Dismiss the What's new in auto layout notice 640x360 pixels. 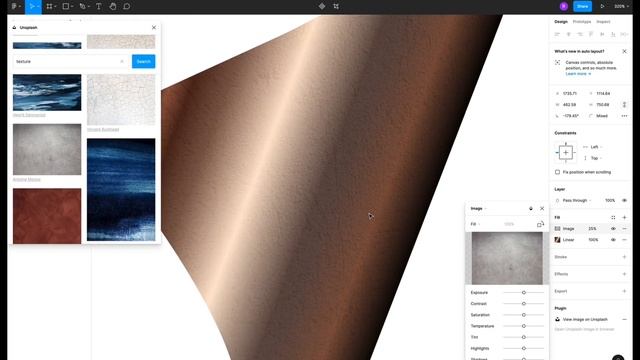tap(624, 51)
